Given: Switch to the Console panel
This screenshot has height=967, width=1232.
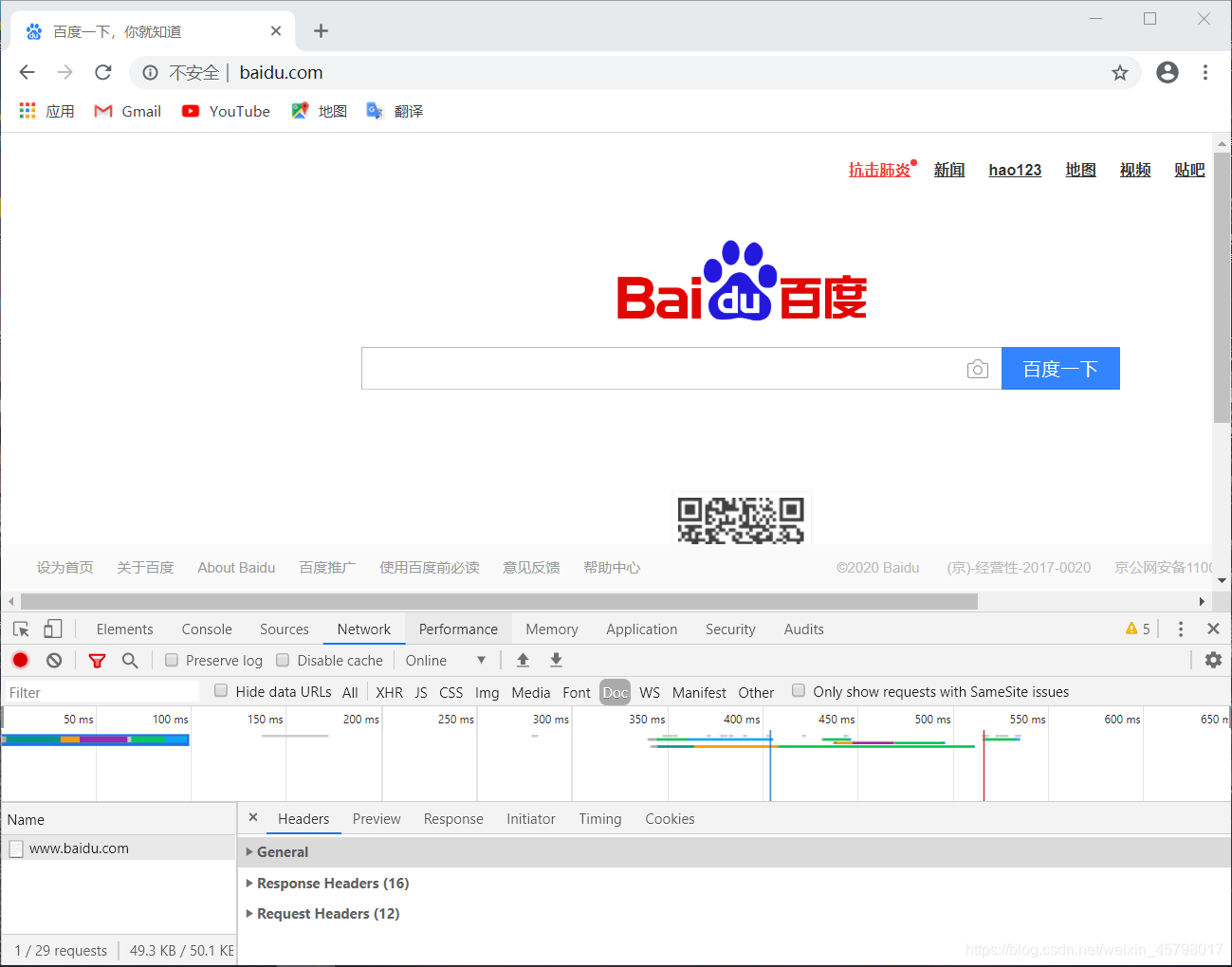Looking at the screenshot, I should (x=207, y=629).
